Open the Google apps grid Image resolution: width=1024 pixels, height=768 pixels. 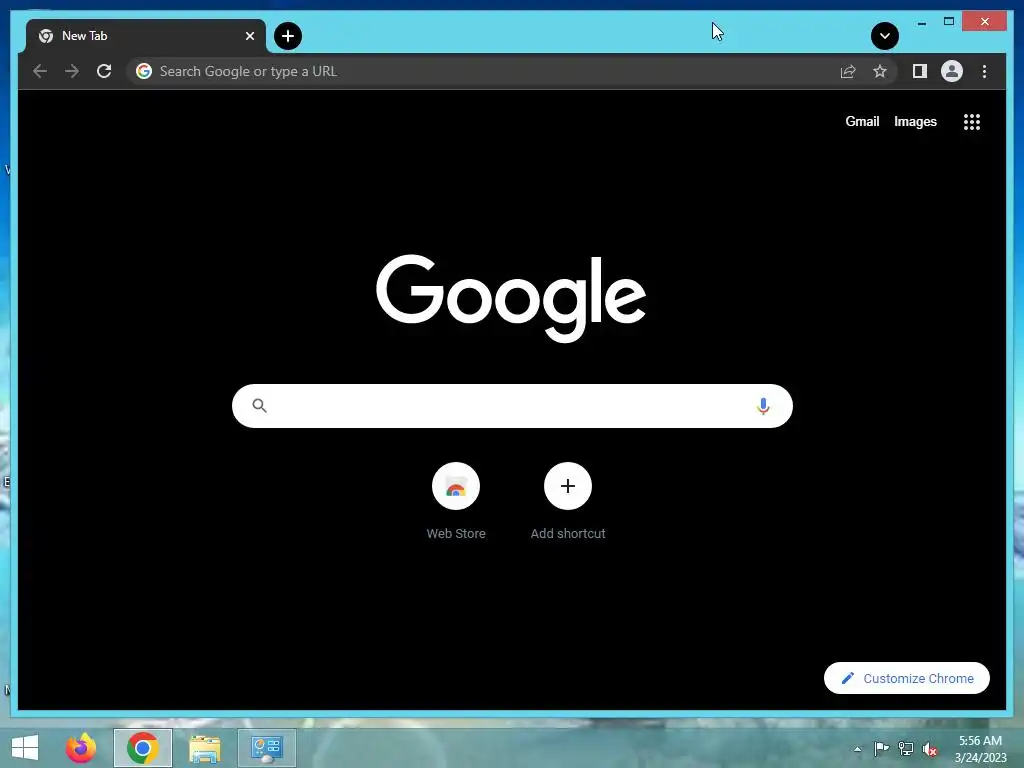pyautogui.click(x=972, y=122)
